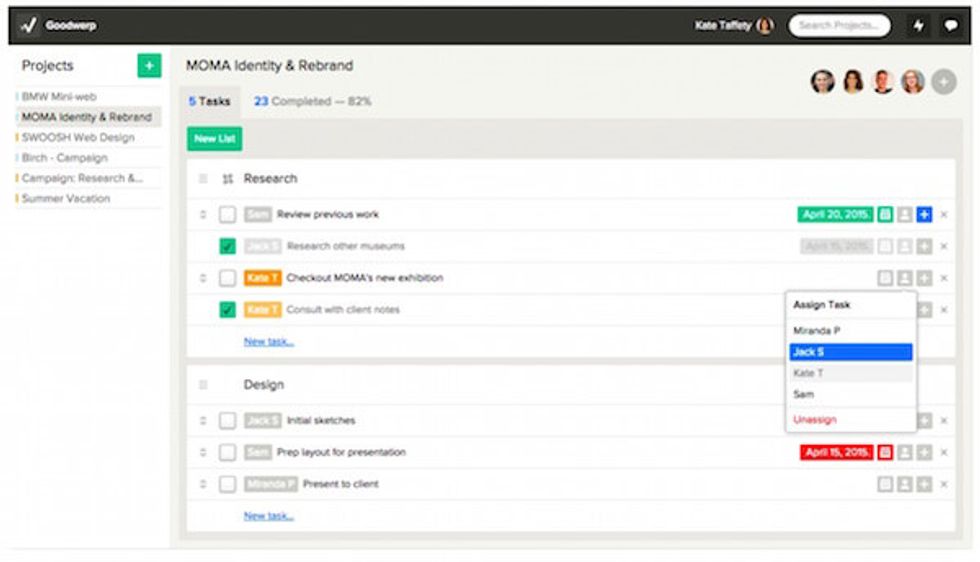Click plus icon on Checkout MOMA's new exhibition
The width and height of the screenshot is (980, 562).
click(x=924, y=278)
